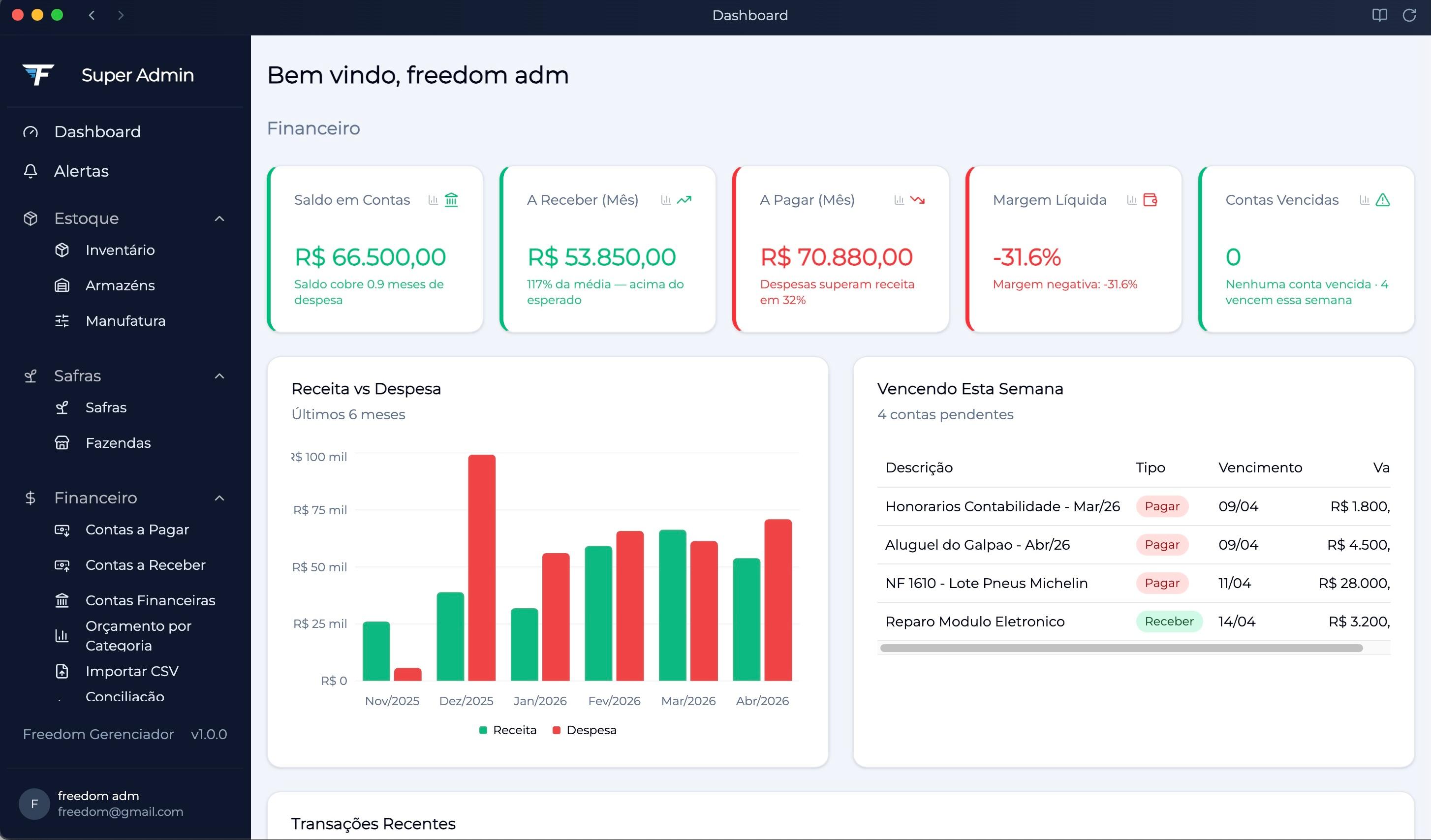Click the Manufatura sliders icon
Viewport: 1431px width, 840px height.
[62, 321]
